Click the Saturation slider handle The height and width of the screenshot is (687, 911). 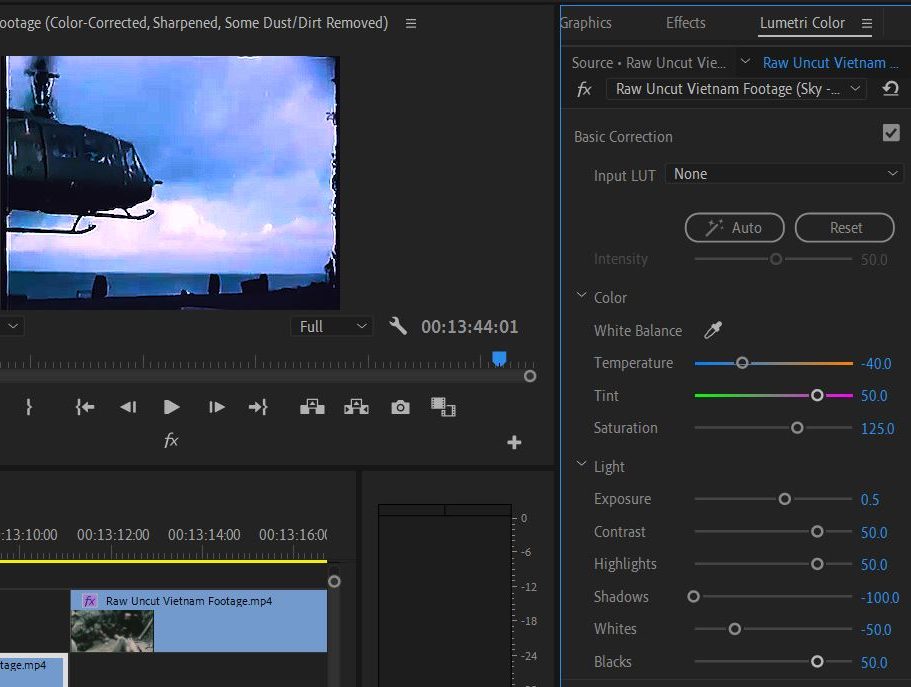797,428
